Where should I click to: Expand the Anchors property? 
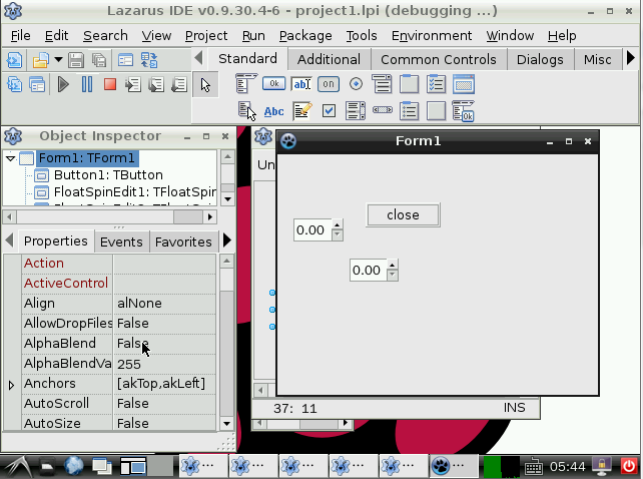11,385
